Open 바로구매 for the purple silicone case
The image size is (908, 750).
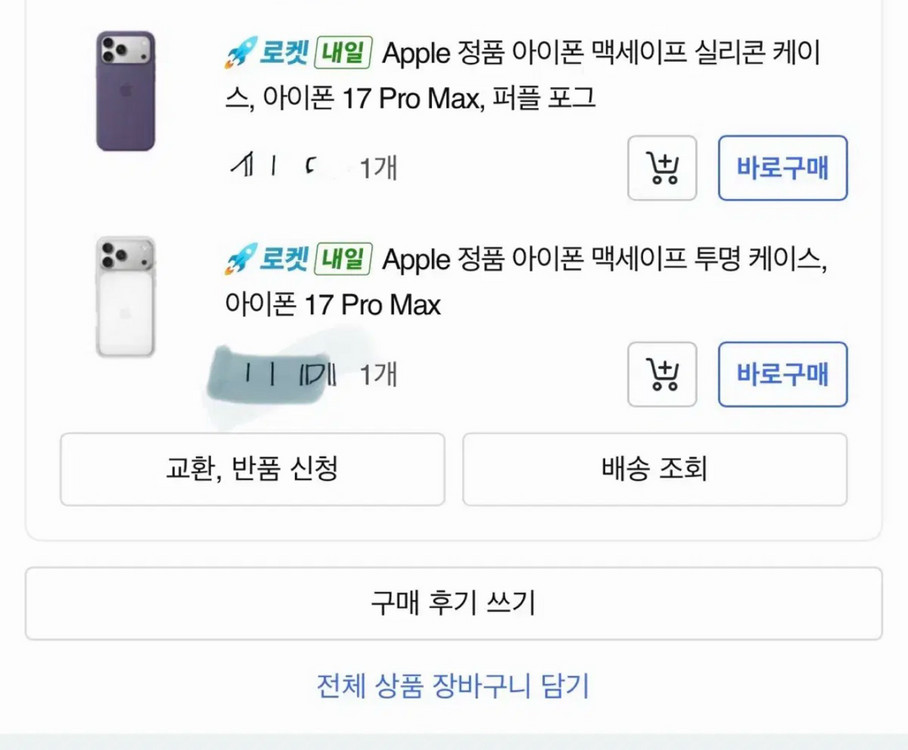(x=783, y=169)
